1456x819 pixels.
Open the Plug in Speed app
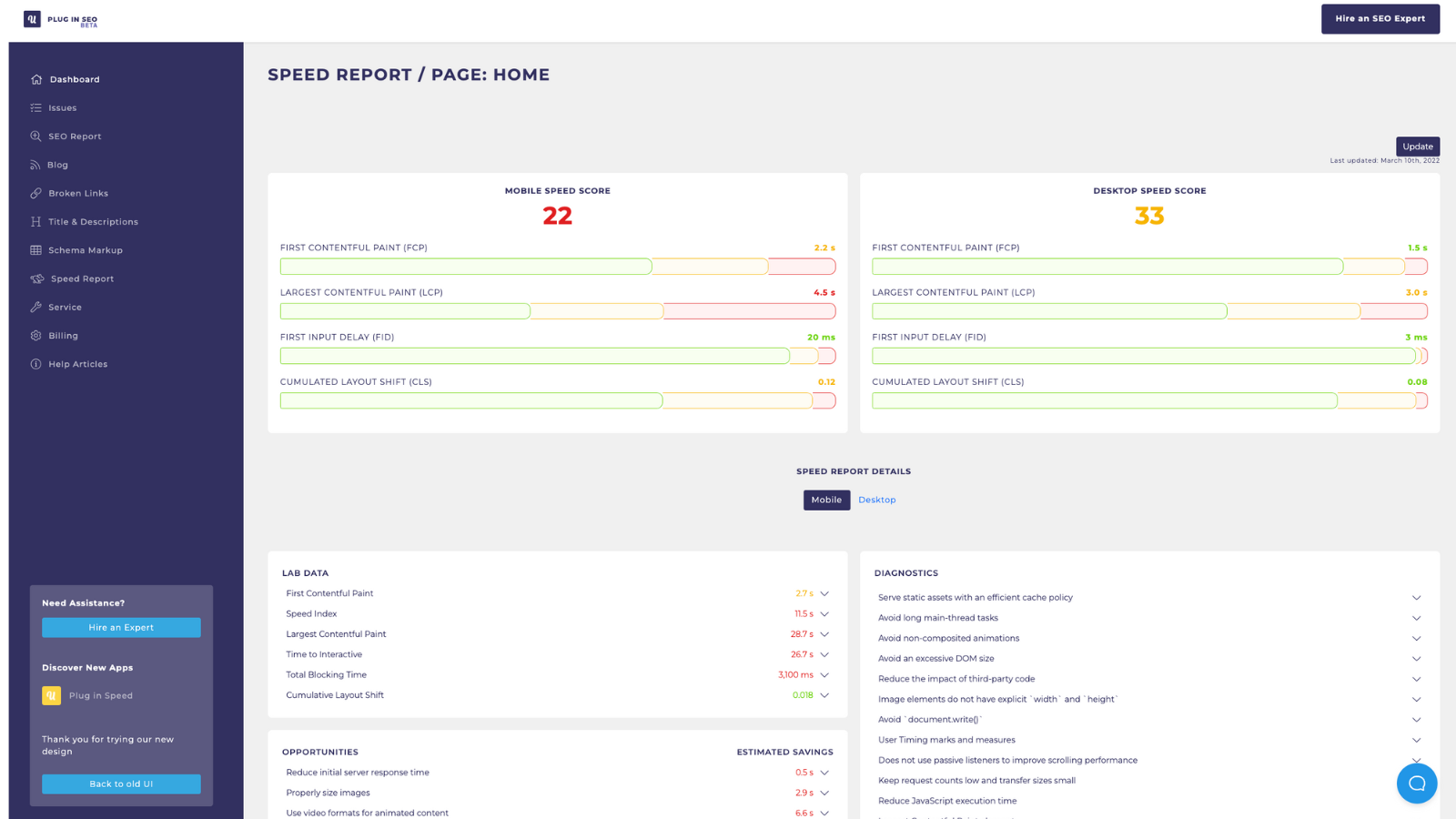pyautogui.click(x=100, y=695)
